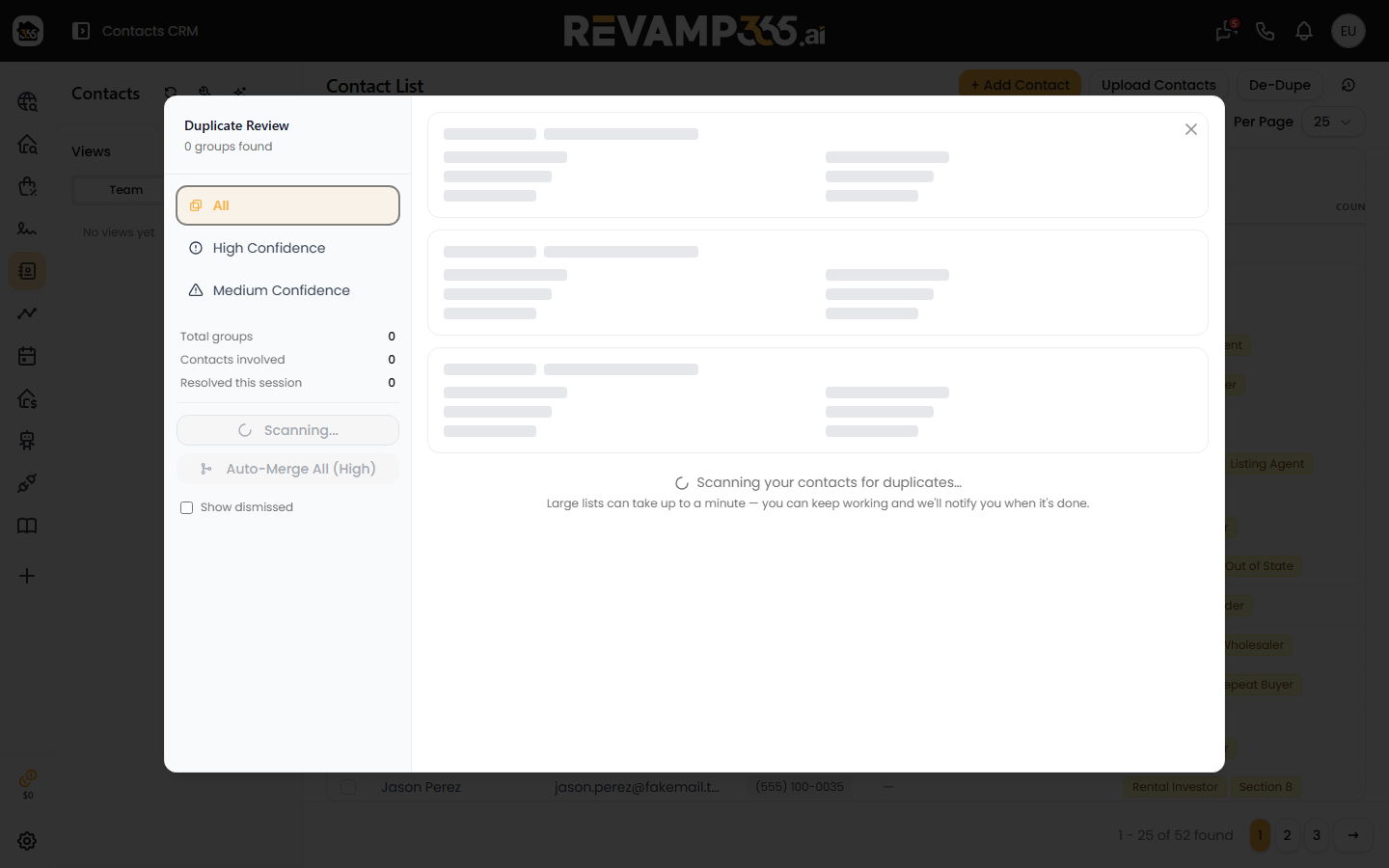The image size is (1389, 868).
Task: Open the house search icon in sidebar
Action: (27, 144)
